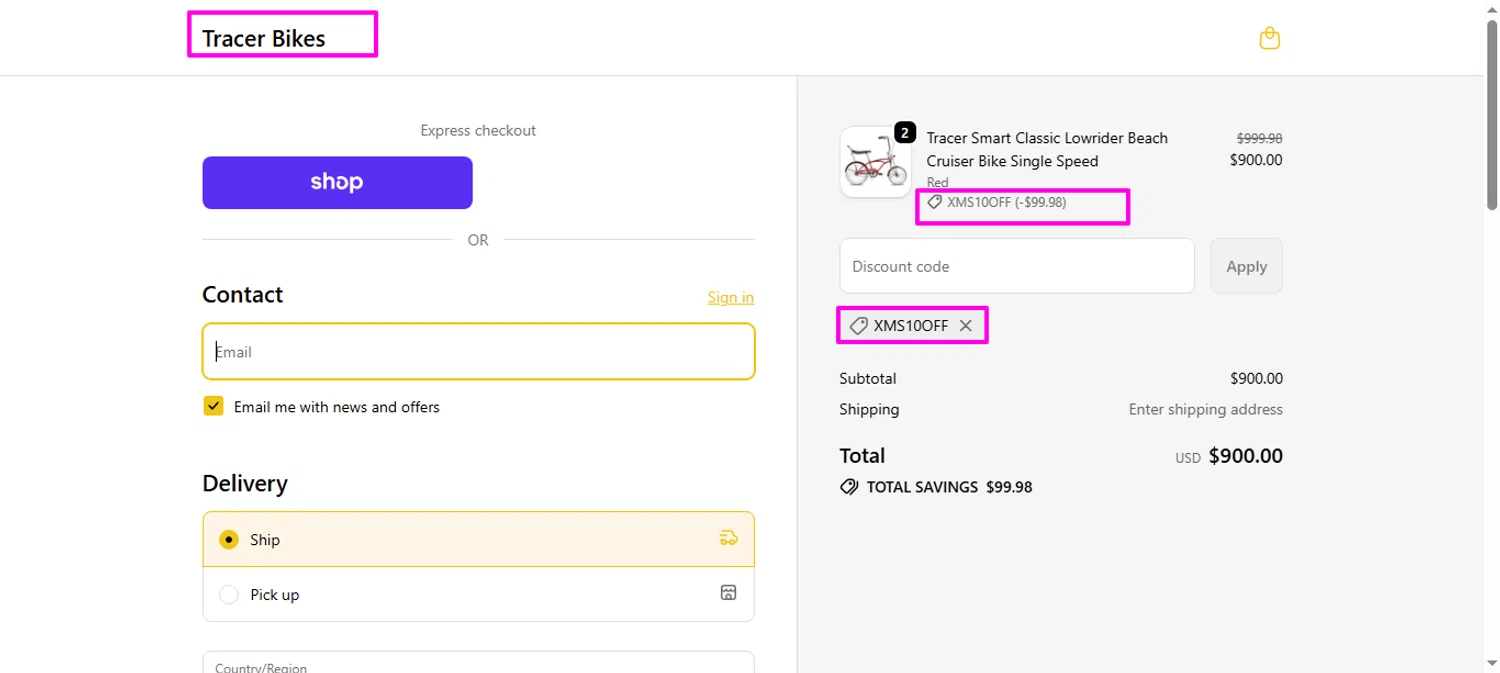Open the Sign in link
The height and width of the screenshot is (673, 1500).
tap(730, 297)
